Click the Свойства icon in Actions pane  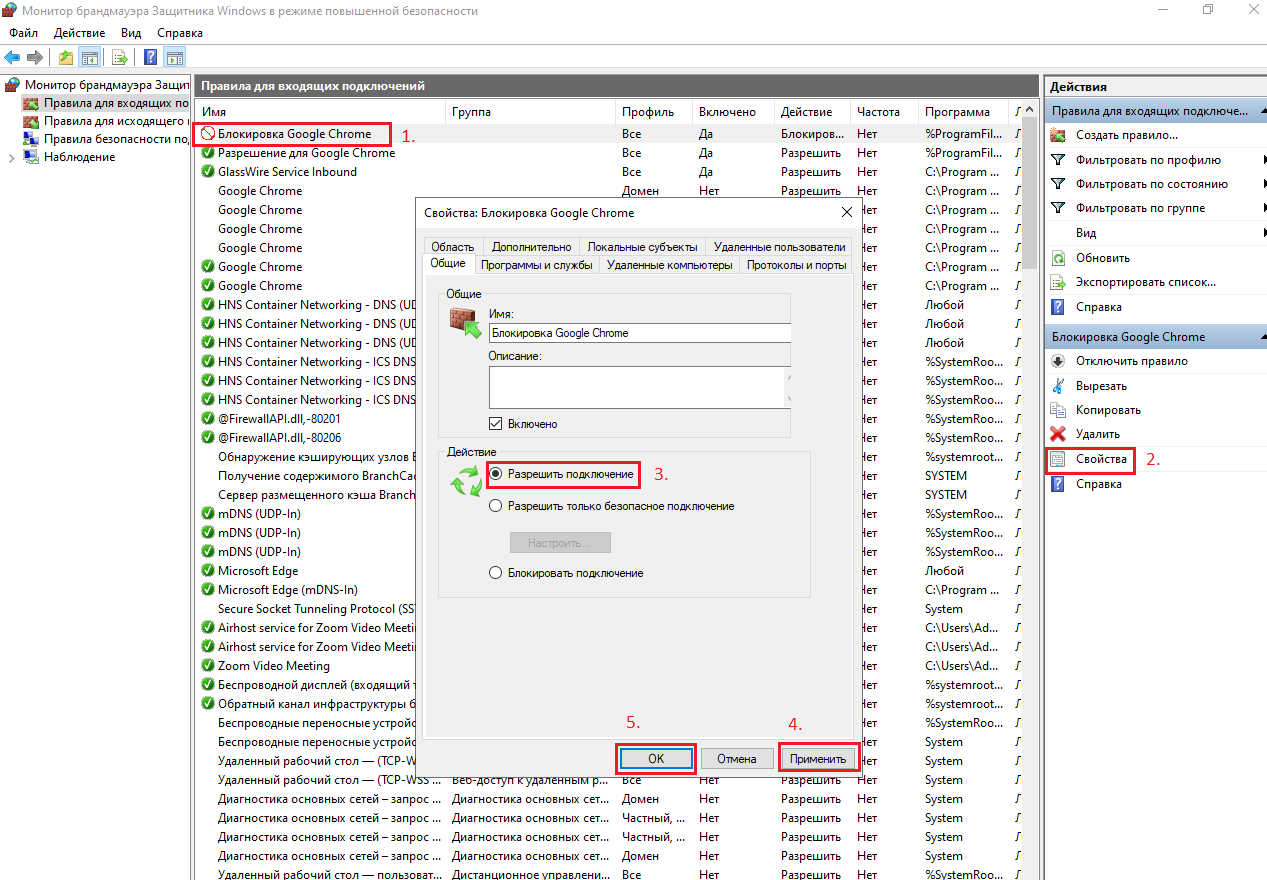click(1058, 460)
